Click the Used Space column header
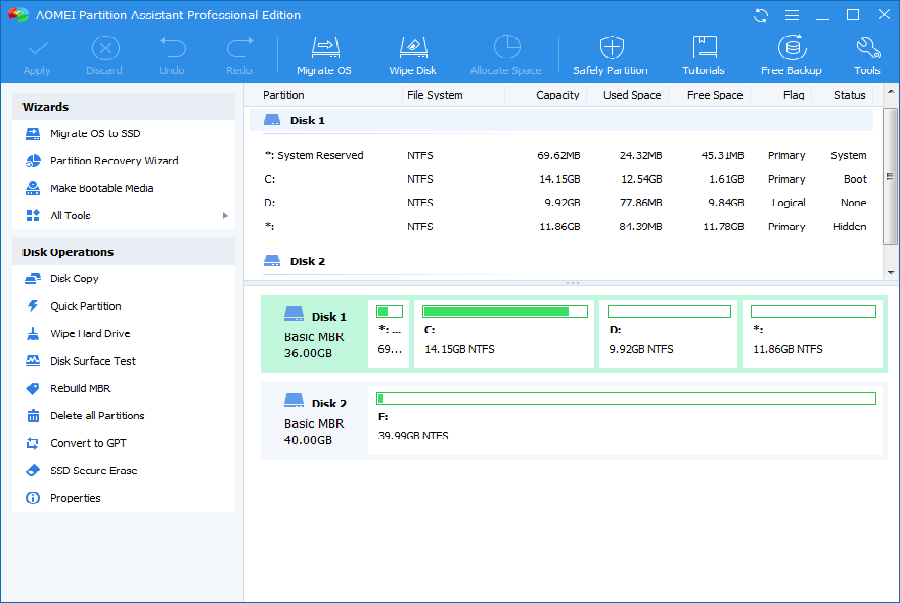 631,95
